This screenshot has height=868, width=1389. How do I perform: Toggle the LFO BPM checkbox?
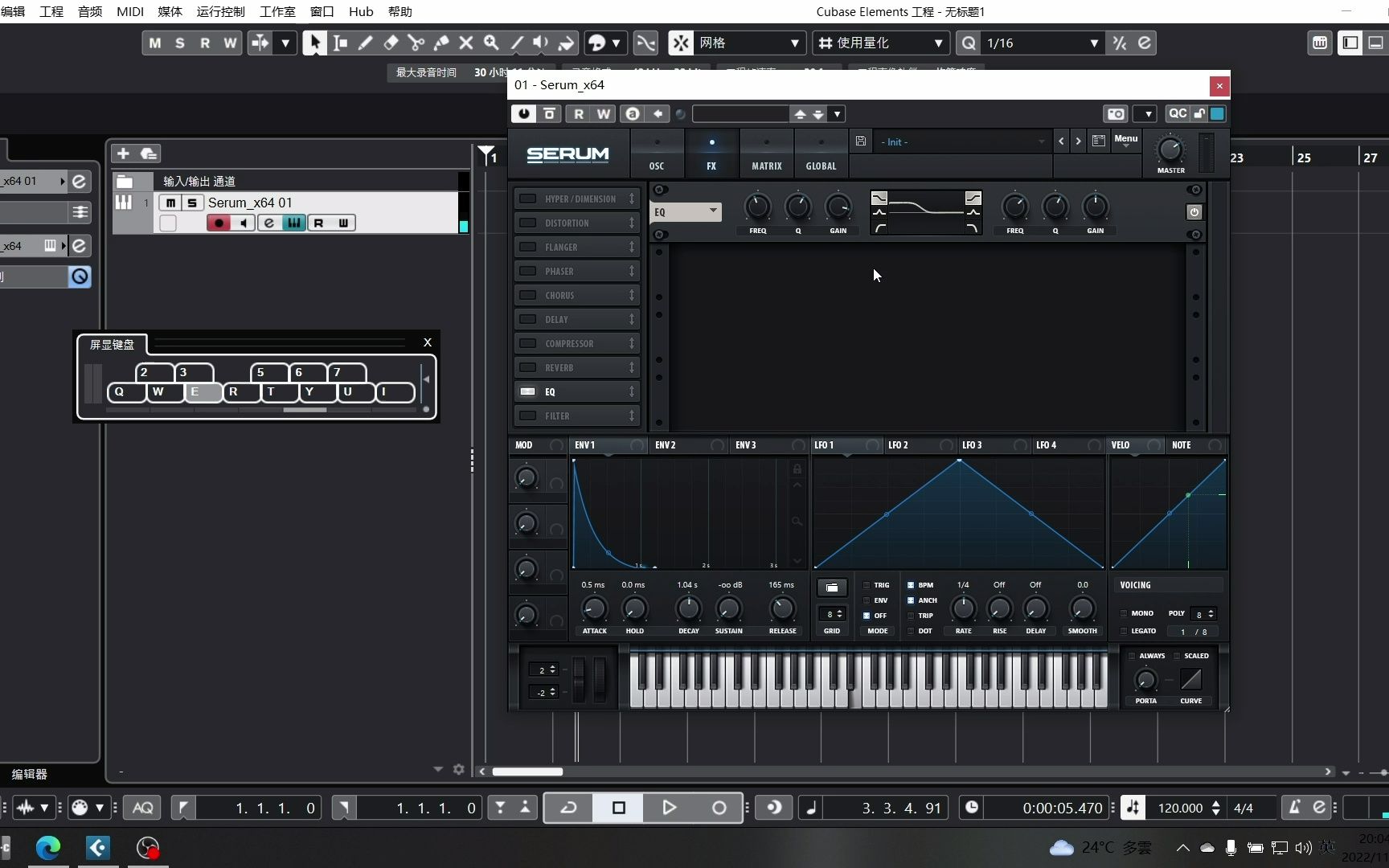[x=911, y=585]
